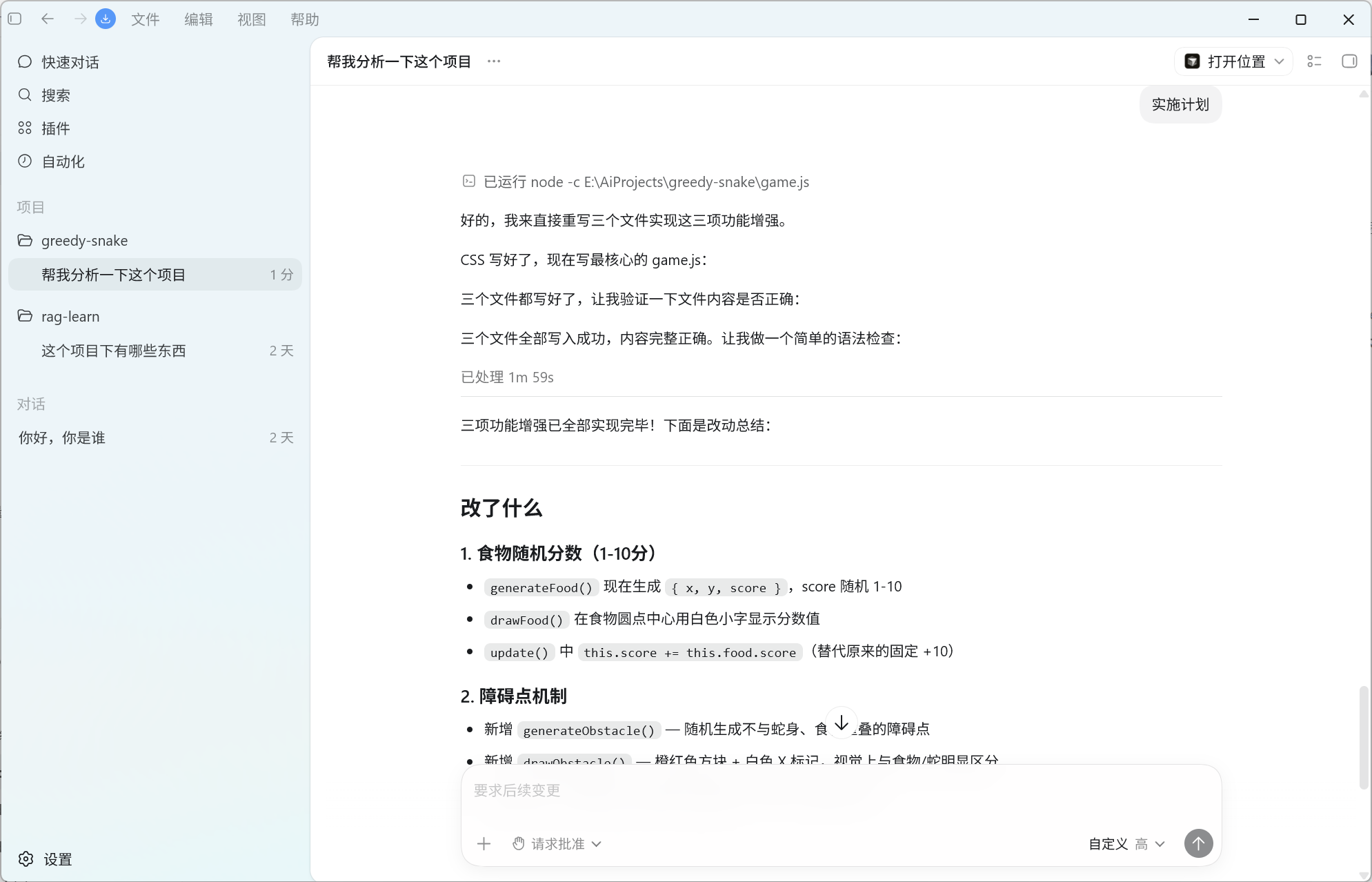Go back with the left arrow
This screenshot has width=1372, height=882.
coord(48,19)
